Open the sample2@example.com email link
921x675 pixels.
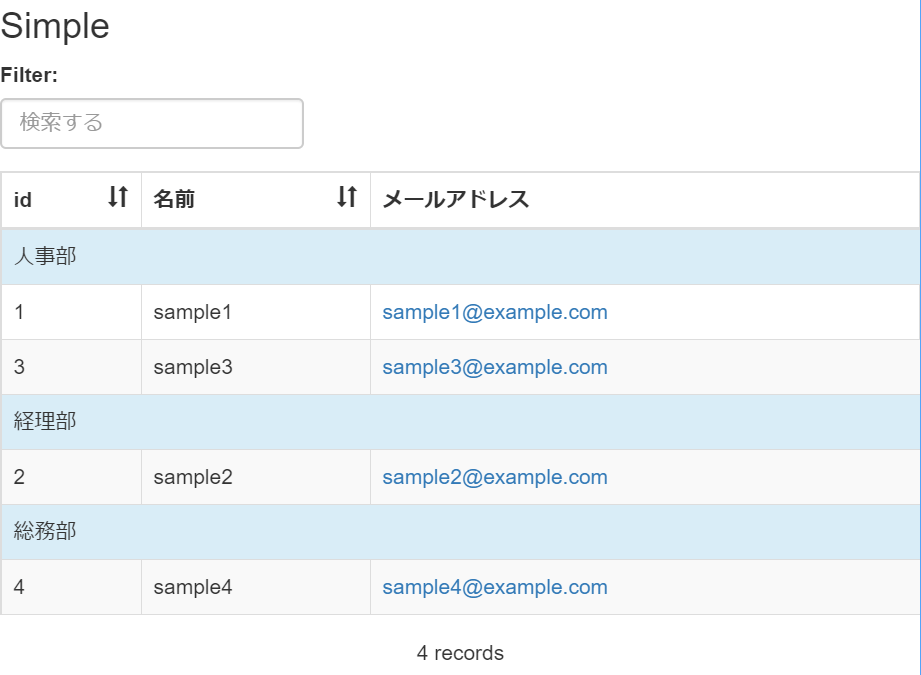[x=494, y=477]
